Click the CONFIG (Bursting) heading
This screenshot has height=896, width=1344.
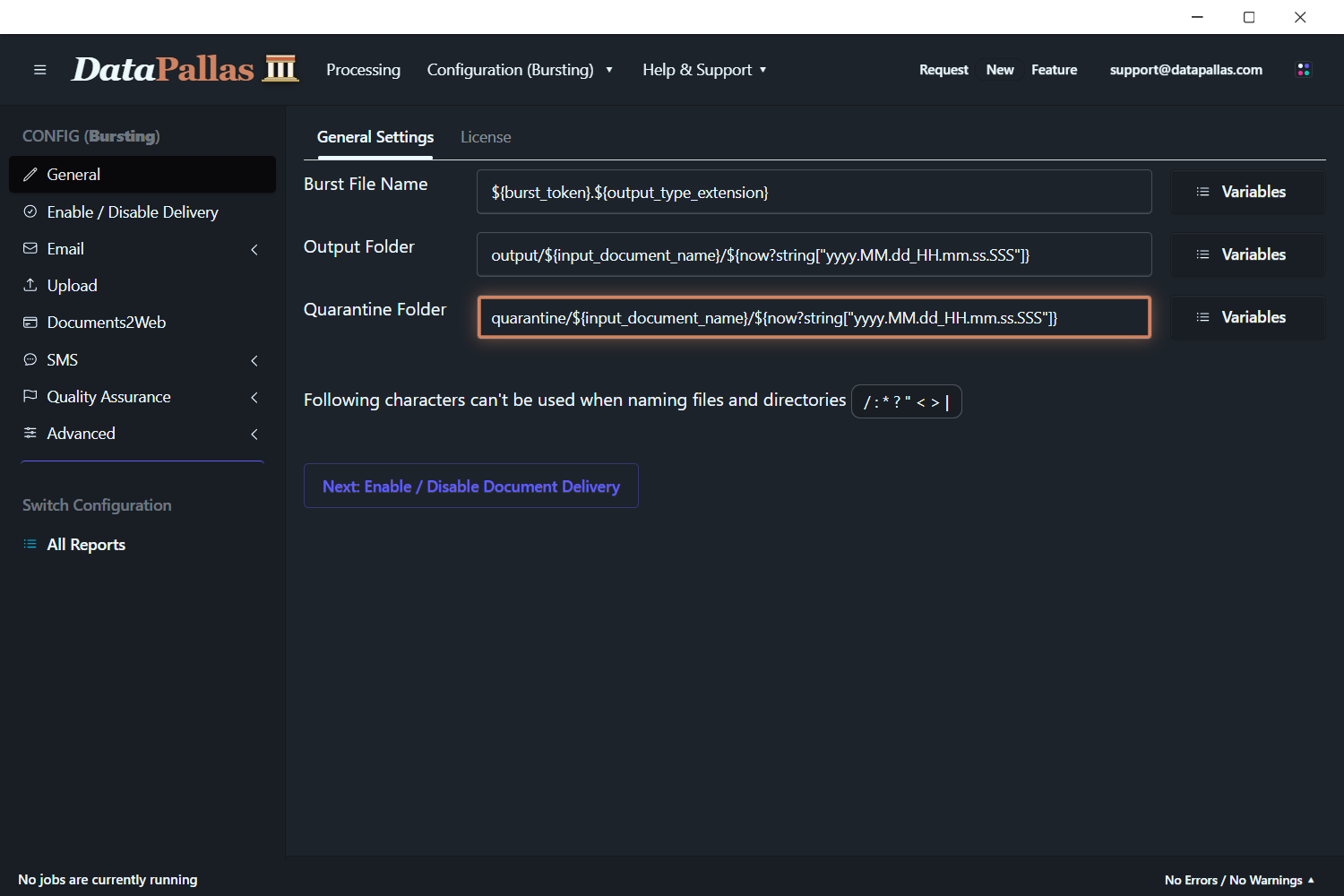(91, 136)
